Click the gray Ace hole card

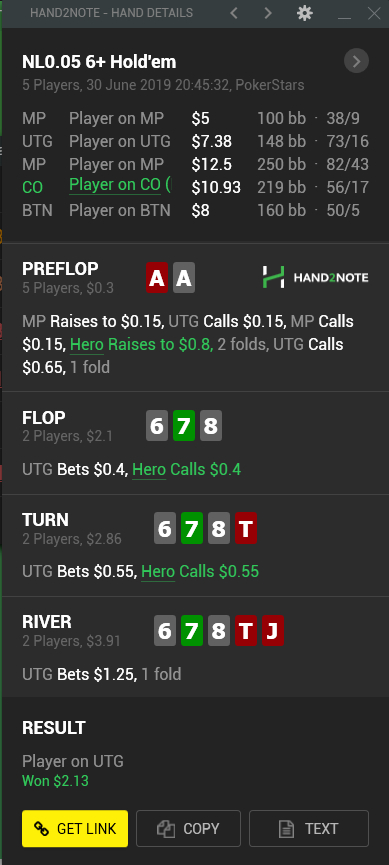184,277
